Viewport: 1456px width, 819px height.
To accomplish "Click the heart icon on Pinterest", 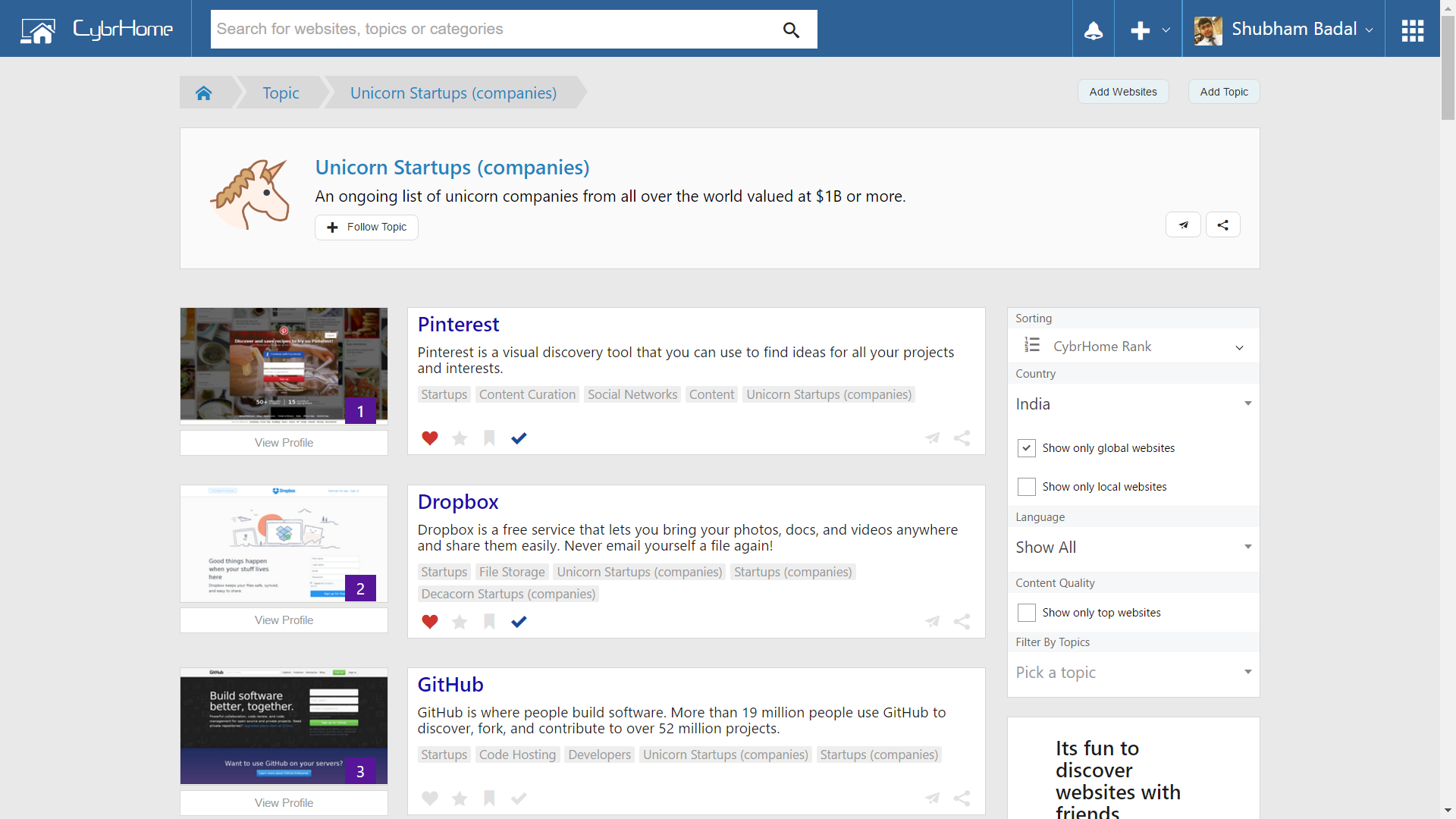I will [429, 438].
